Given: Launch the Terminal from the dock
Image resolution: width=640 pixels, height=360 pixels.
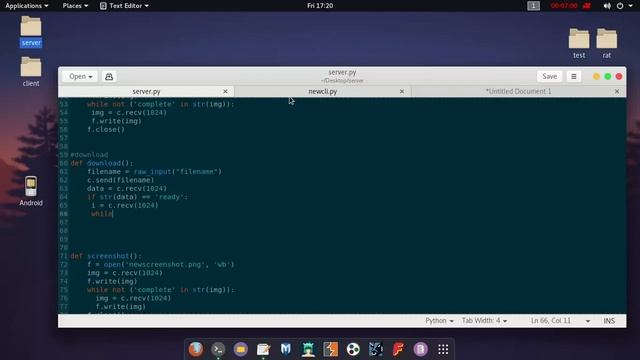Looking at the screenshot, I should [x=218, y=349].
